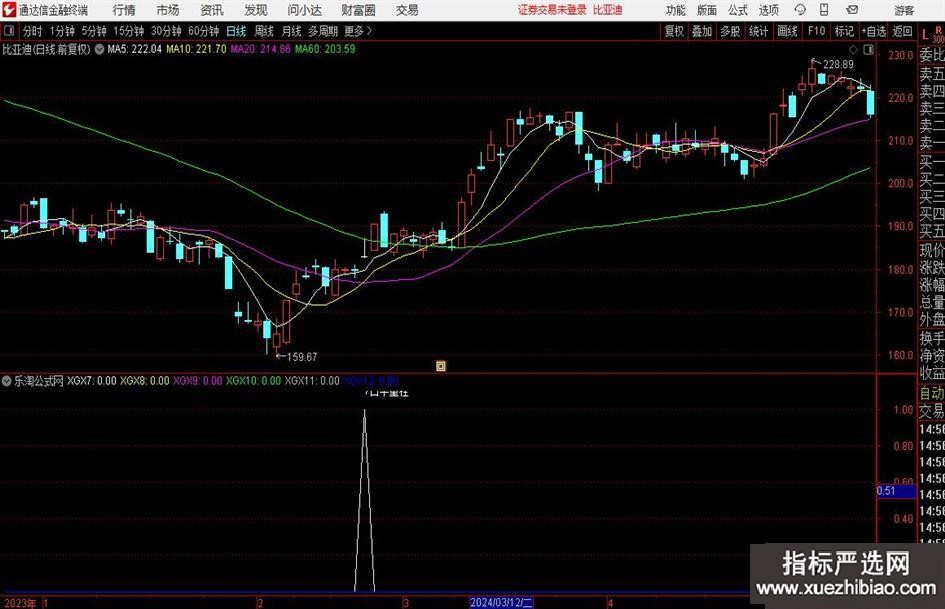Click the 叠加 overlay button

pyautogui.click(x=702, y=31)
